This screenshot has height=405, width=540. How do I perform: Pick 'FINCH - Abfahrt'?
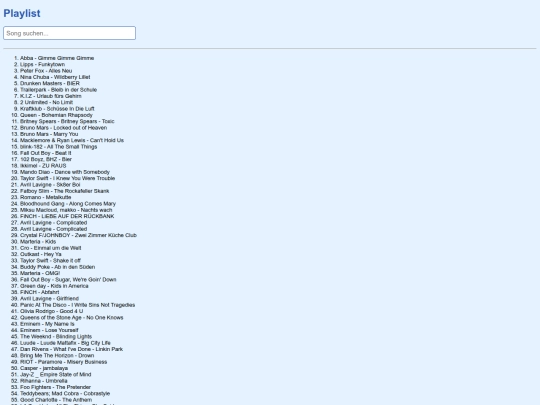(x=40, y=292)
